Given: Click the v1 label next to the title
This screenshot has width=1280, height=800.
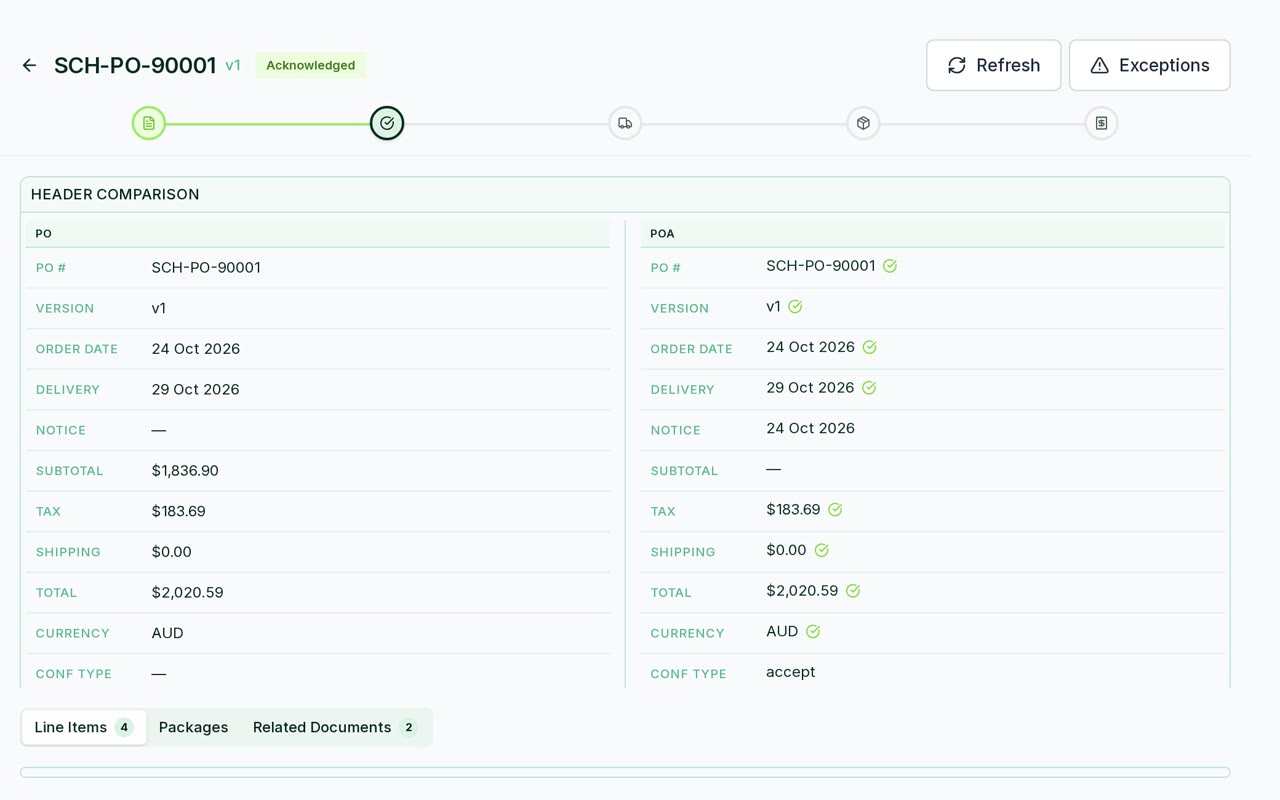Looking at the screenshot, I should tap(233, 66).
